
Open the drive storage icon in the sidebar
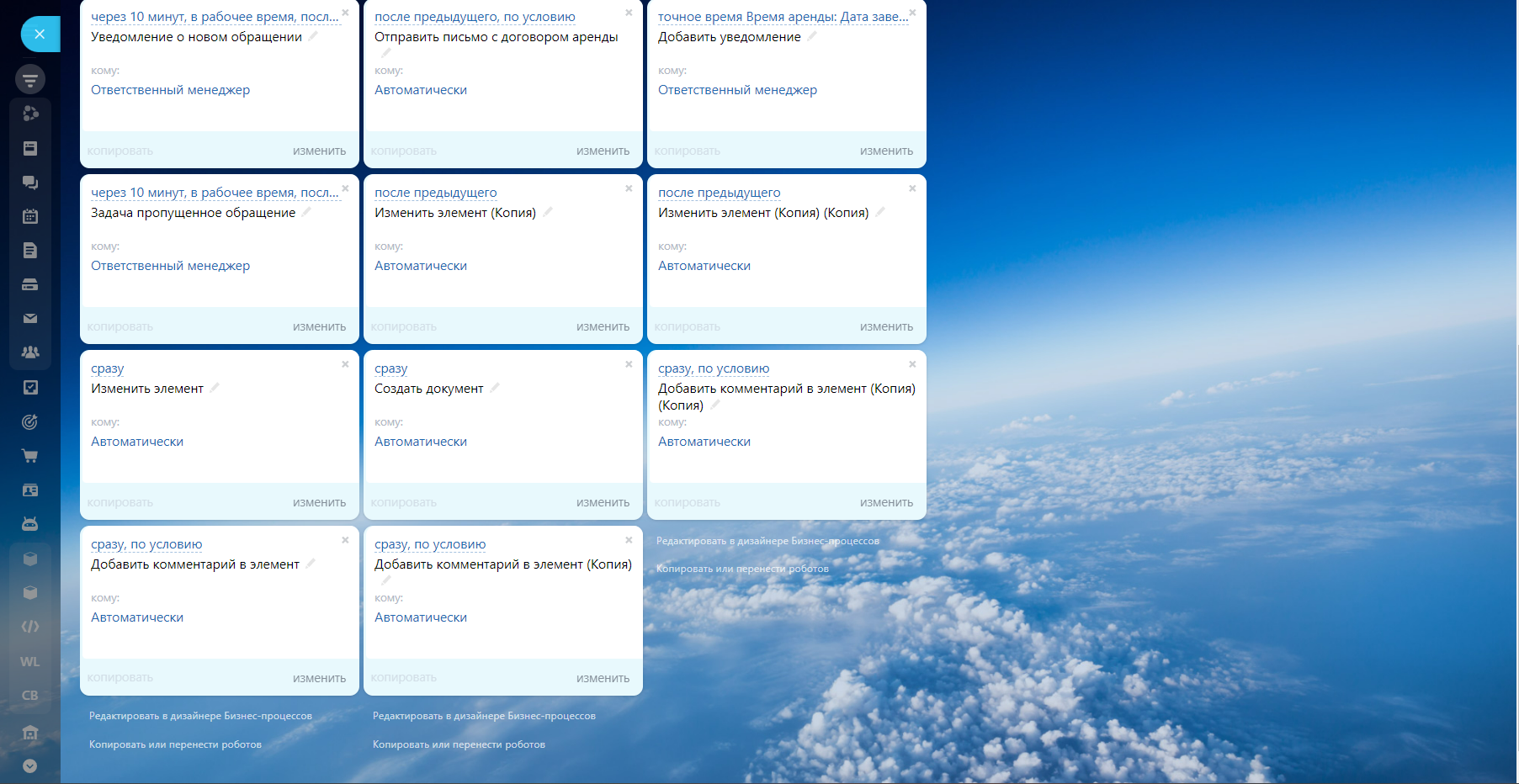pos(30,284)
